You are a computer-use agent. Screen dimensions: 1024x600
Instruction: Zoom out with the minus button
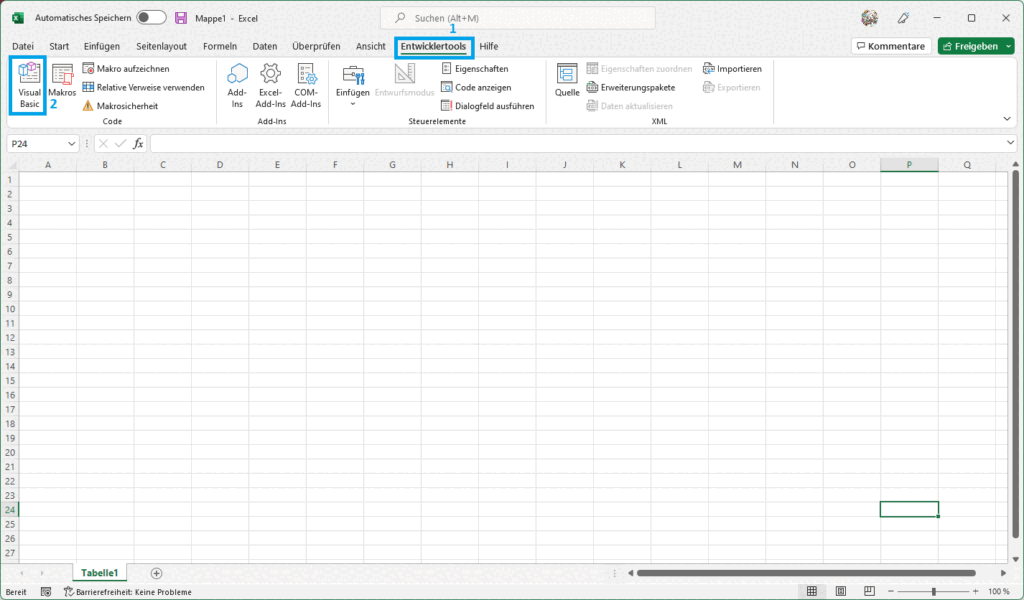coord(890,592)
